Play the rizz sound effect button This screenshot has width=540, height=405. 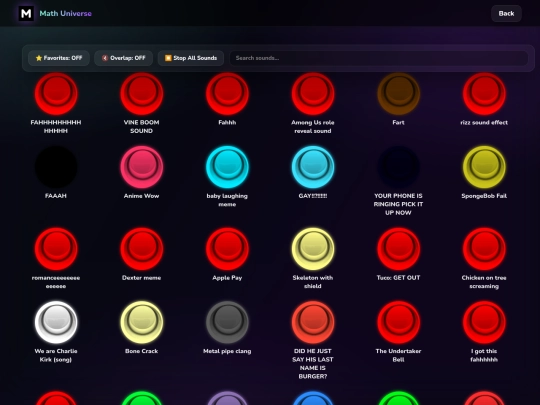[x=484, y=94]
